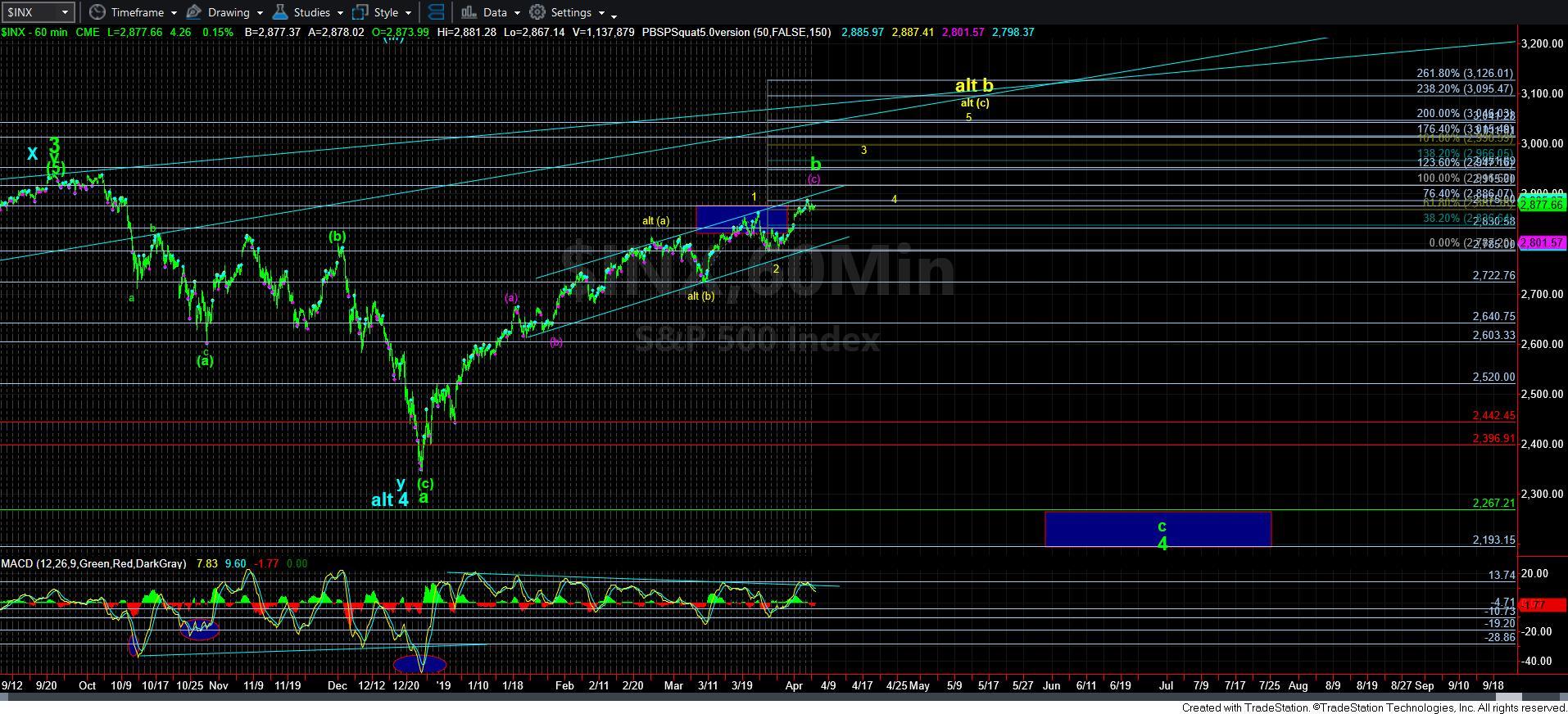Click the 13.74 MACD level label
Viewport: 1568px width, 714px height.
click(1502, 576)
